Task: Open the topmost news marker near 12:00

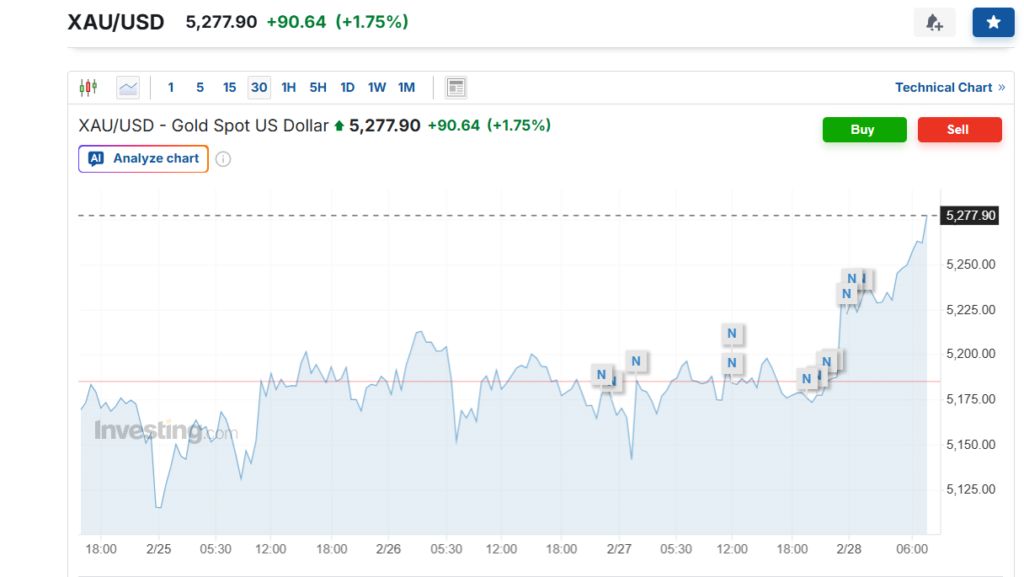Action: point(732,333)
